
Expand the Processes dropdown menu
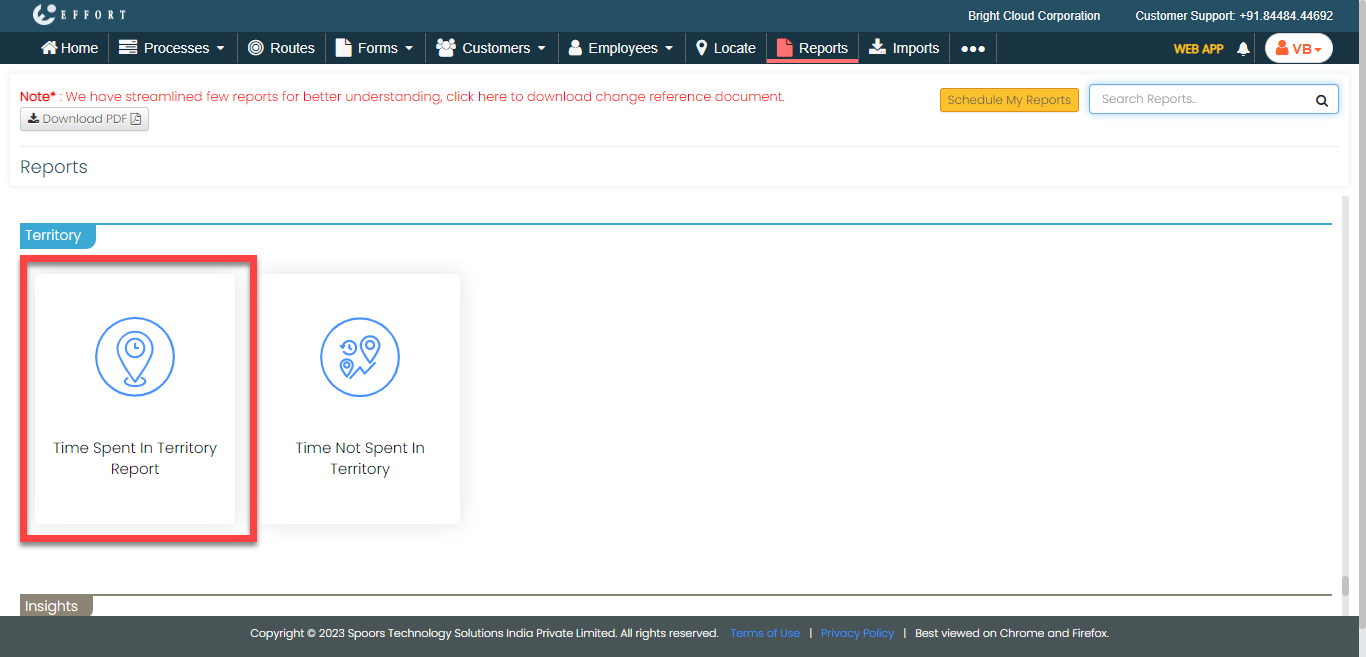coord(172,48)
